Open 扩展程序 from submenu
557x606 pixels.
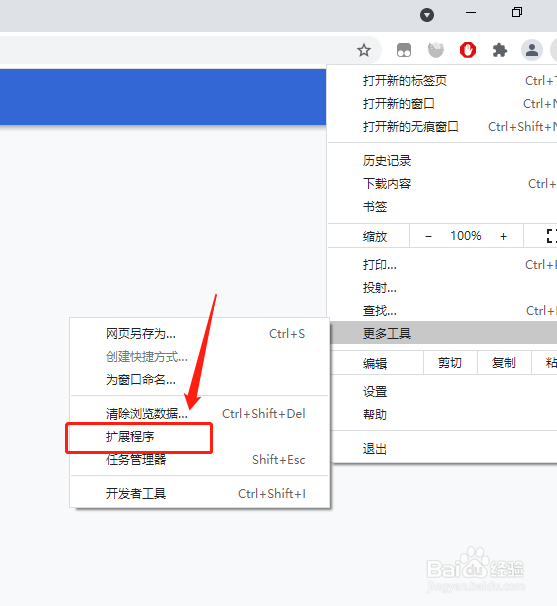(199, 437)
